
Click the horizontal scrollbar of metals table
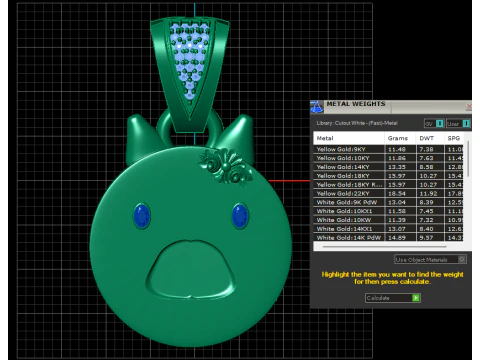[385, 247]
